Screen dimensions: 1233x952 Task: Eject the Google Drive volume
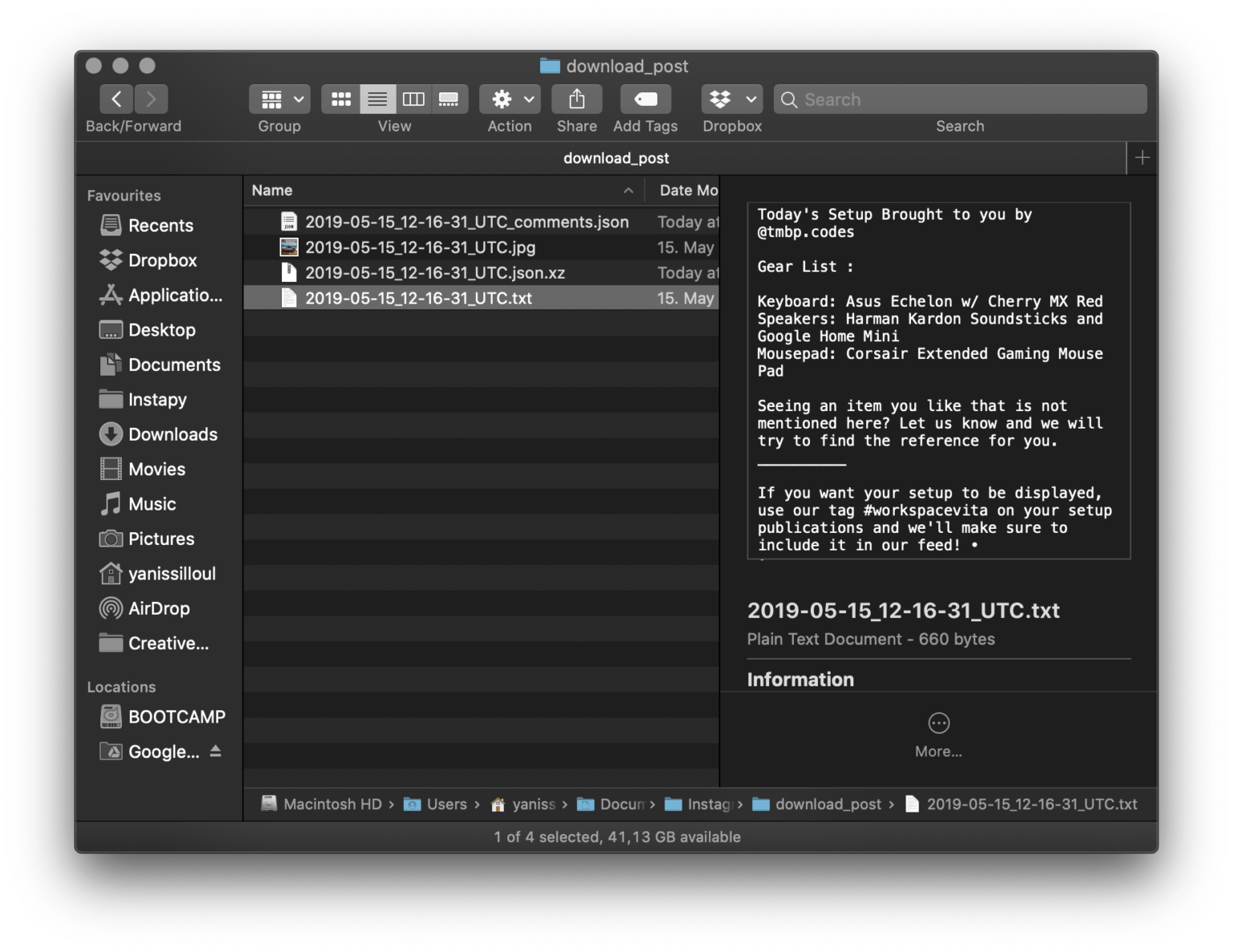(215, 751)
